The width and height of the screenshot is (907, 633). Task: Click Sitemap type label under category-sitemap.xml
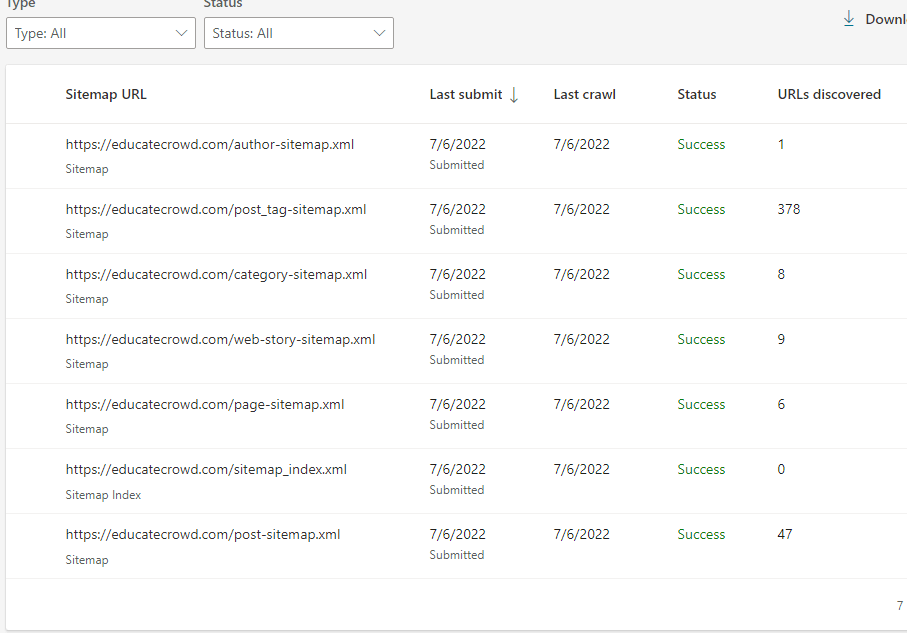(x=87, y=299)
